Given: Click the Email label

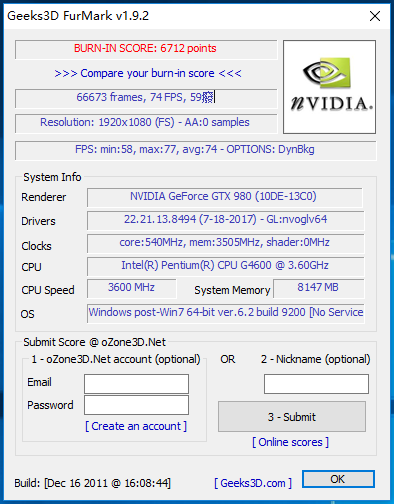Looking at the screenshot, I should click(x=39, y=382).
